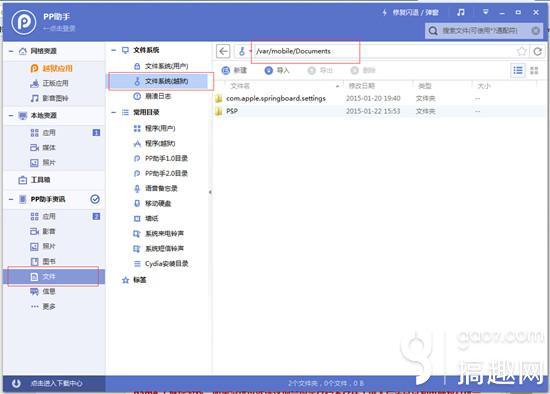The height and width of the screenshot is (394, 550).
Task: Open the 标签 bookmarks star item
Action: pyautogui.click(x=134, y=280)
